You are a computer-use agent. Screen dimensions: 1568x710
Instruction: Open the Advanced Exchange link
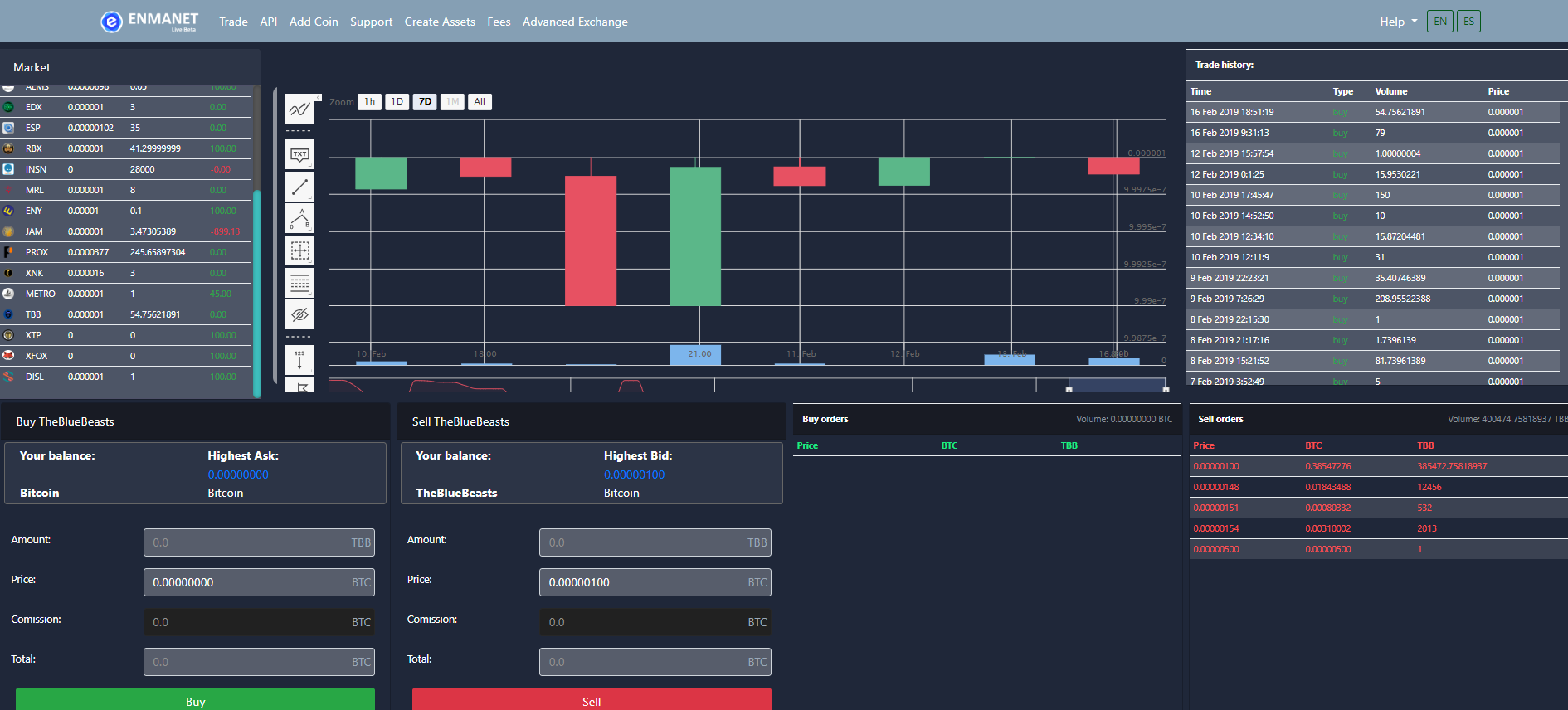pos(575,22)
